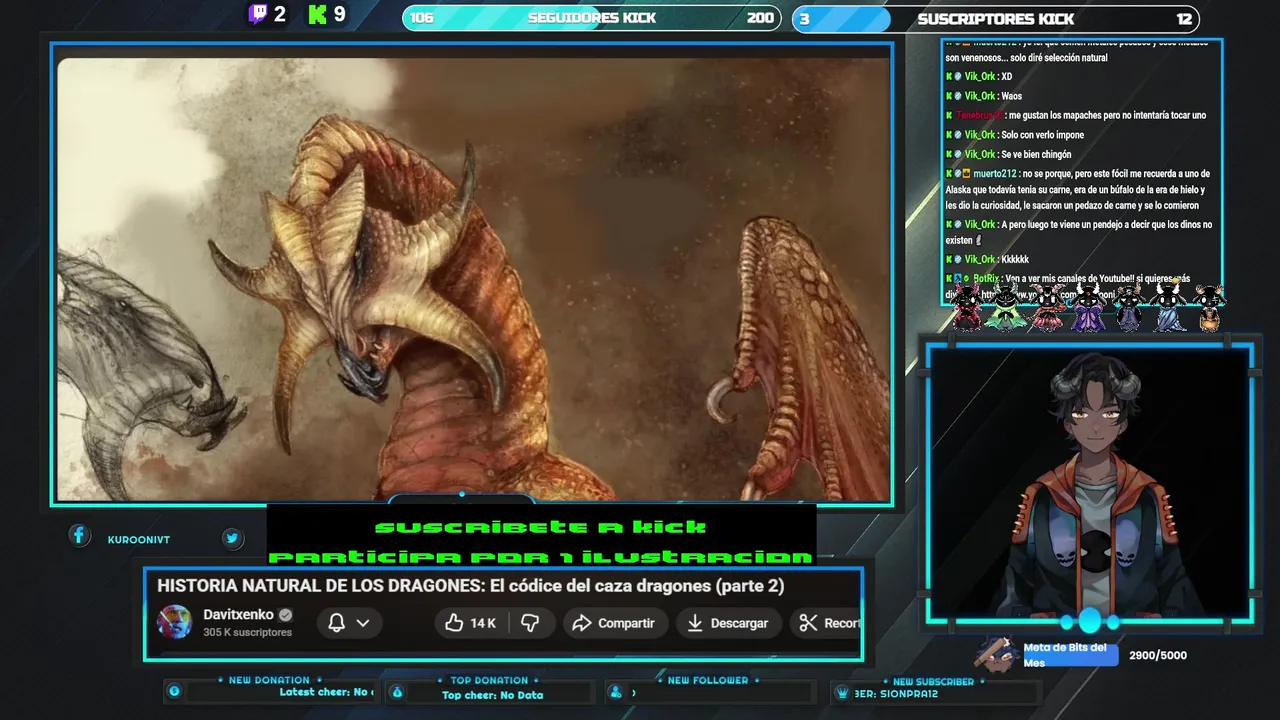The width and height of the screenshot is (1280, 720).
Task: Click the 305 K suscriptores text
Action: pyautogui.click(x=247, y=632)
